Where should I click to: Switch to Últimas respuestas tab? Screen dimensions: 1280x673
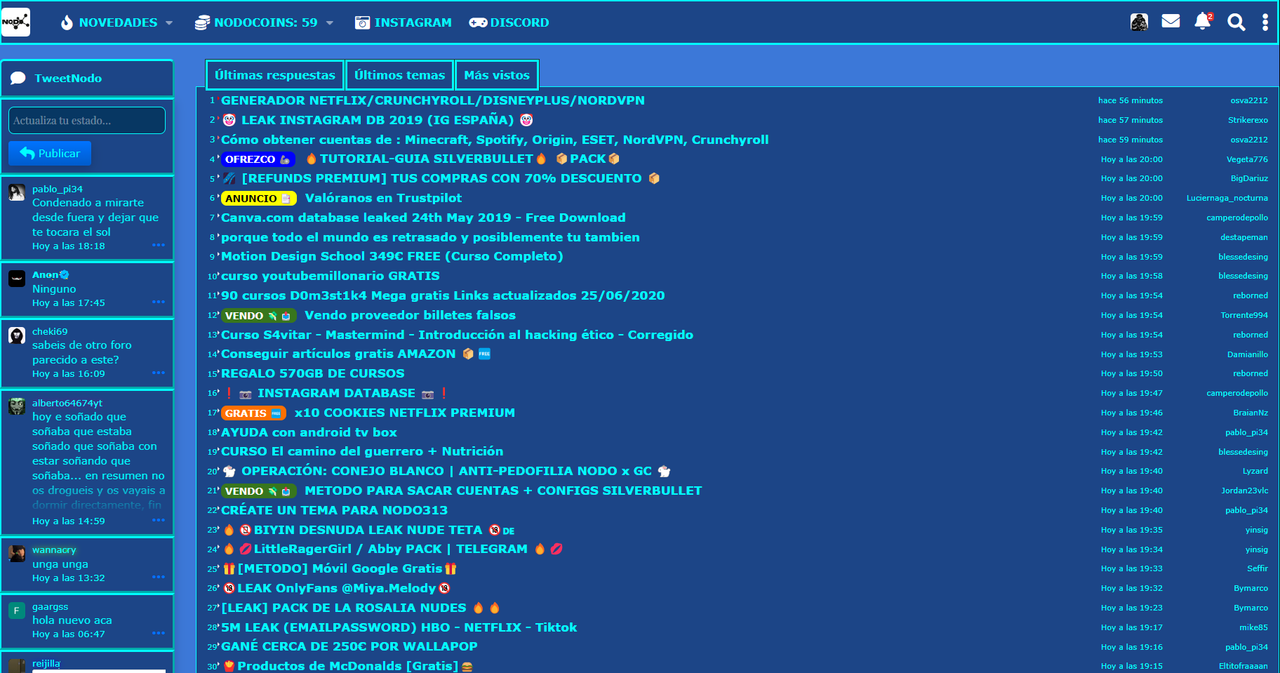275,75
